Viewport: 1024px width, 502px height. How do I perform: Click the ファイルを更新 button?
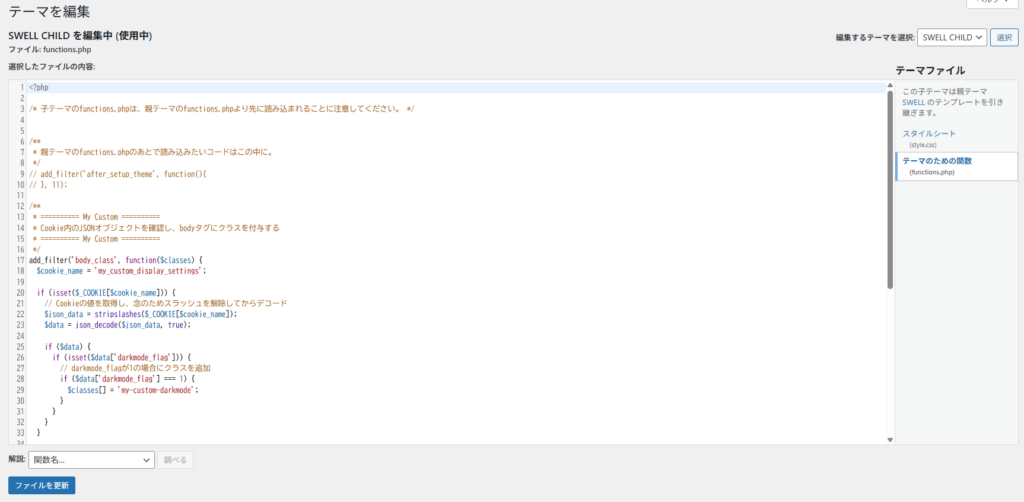click(x=41, y=485)
